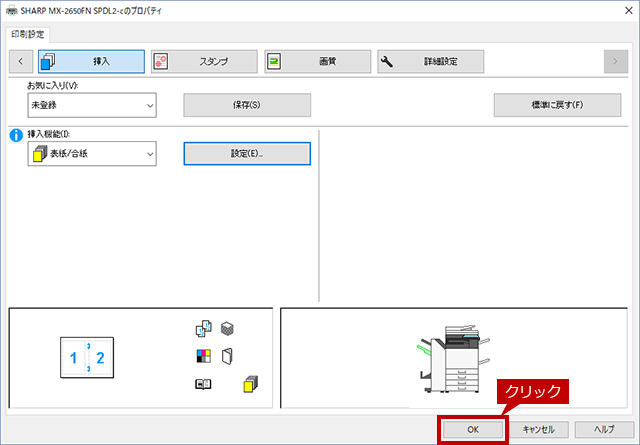The height and width of the screenshot is (445, 640).
Task: Click the blue information icon
Action: coord(16,135)
